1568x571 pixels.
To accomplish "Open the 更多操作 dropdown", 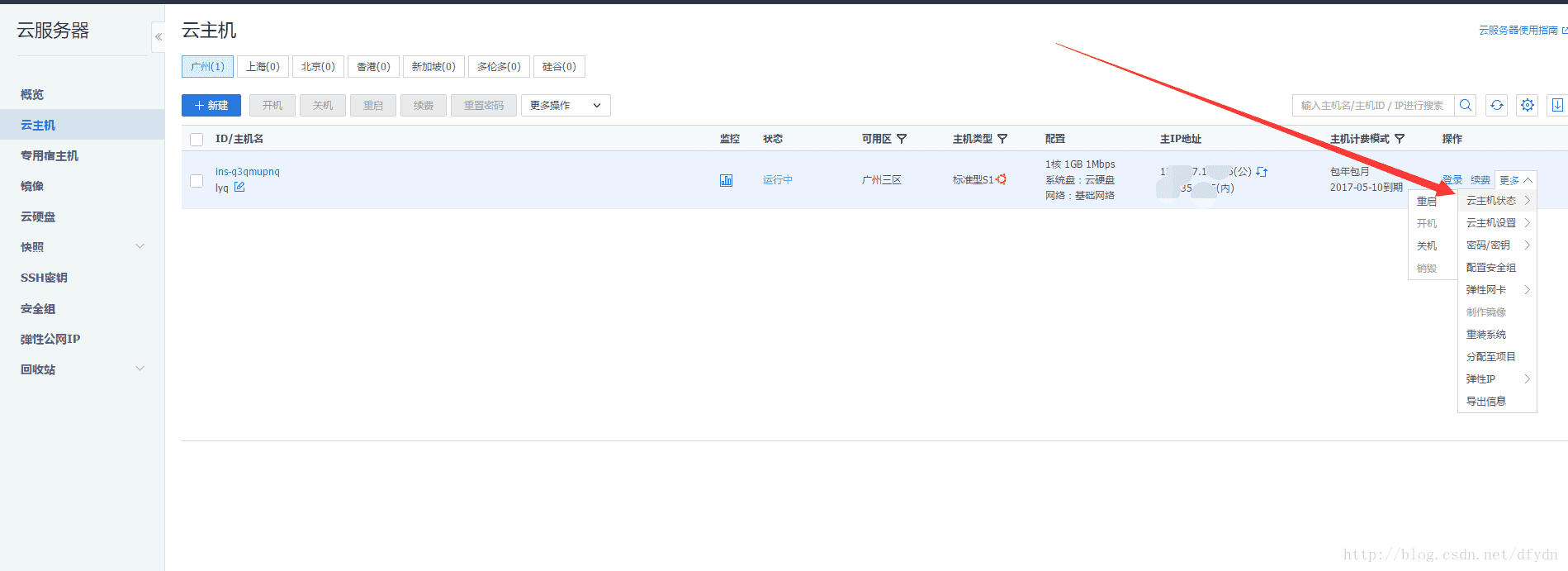I will pyautogui.click(x=566, y=105).
